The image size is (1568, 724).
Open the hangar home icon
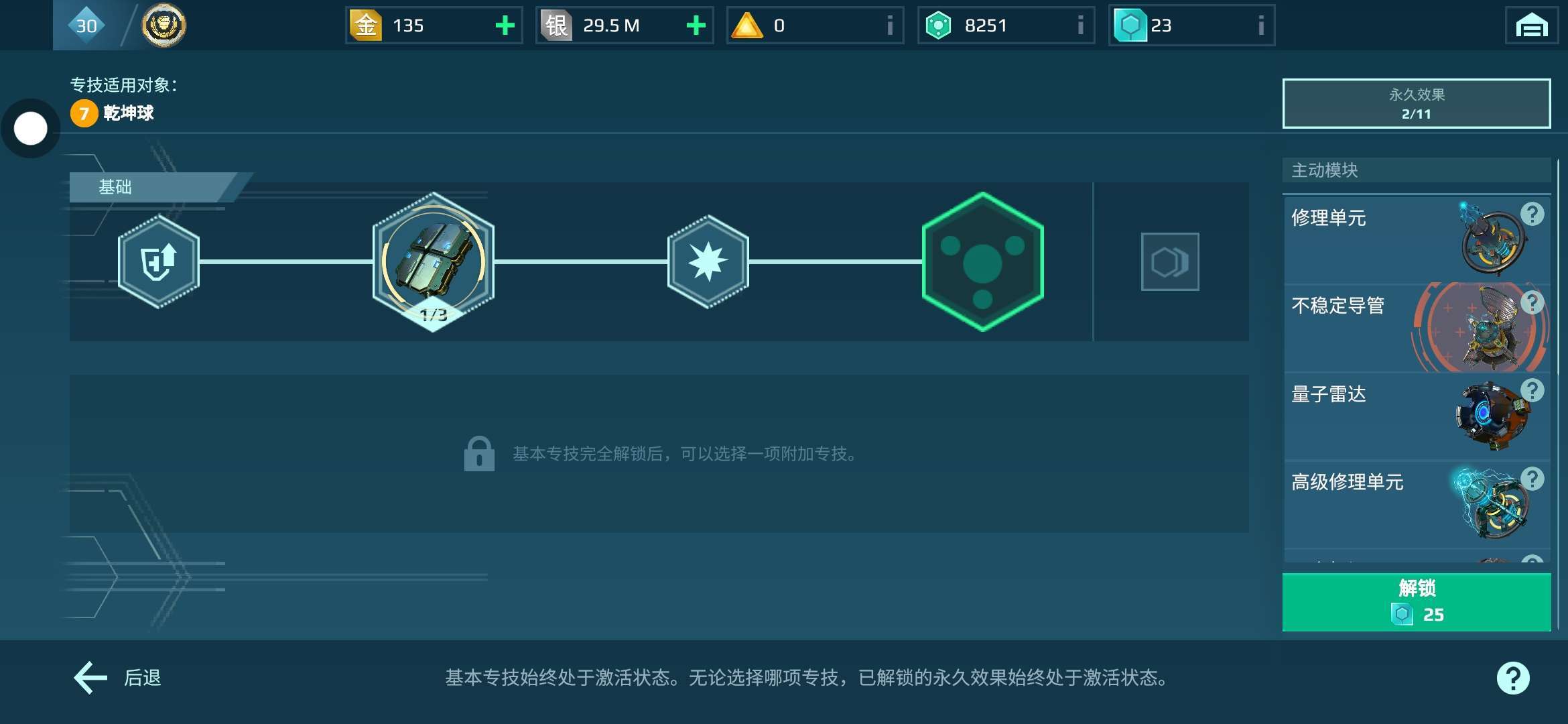[1532, 25]
